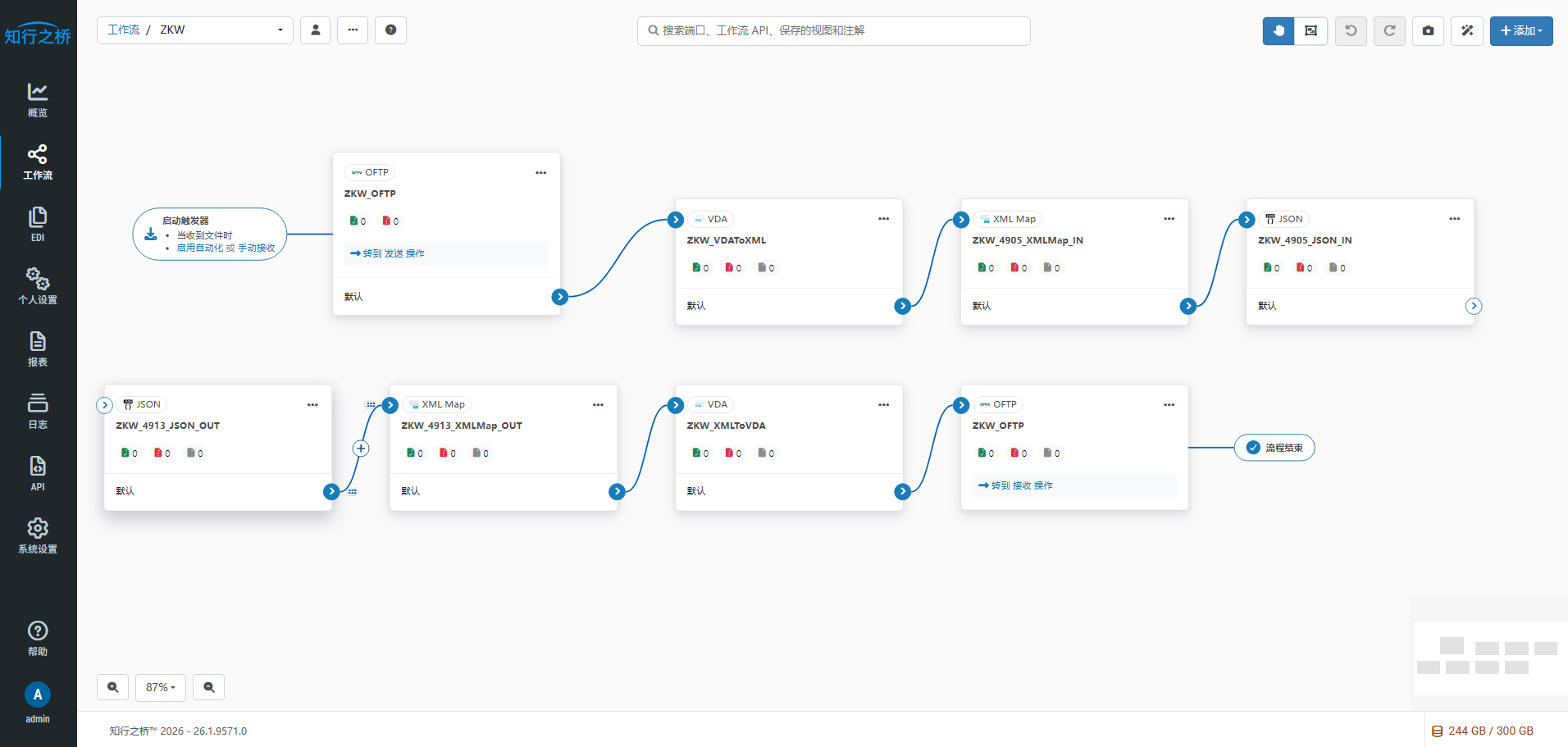This screenshot has width=1568, height=747.
Task: Click the minimap overview panel
Action: [x=1489, y=658]
